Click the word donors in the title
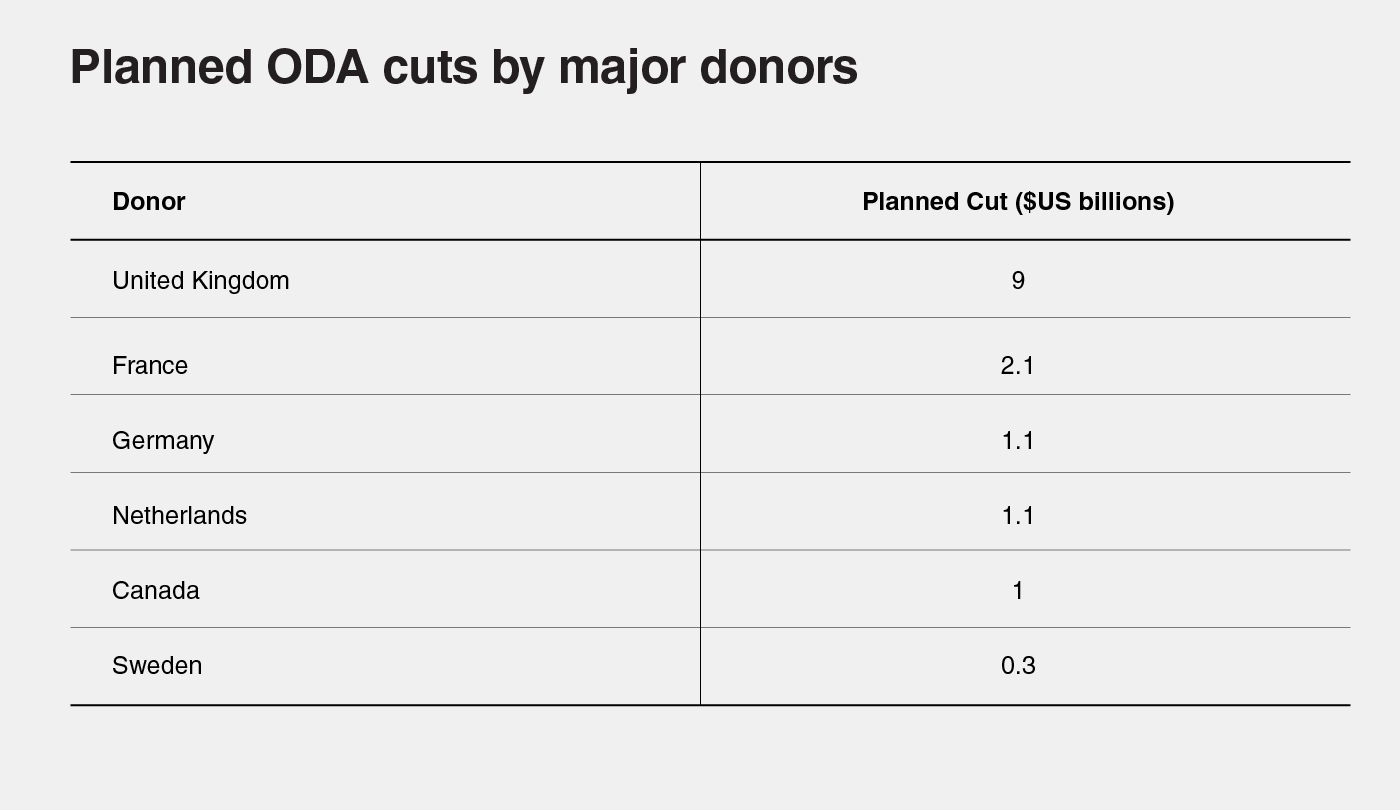Image resolution: width=1400 pixels, height=810 pixels. point(778,68)
